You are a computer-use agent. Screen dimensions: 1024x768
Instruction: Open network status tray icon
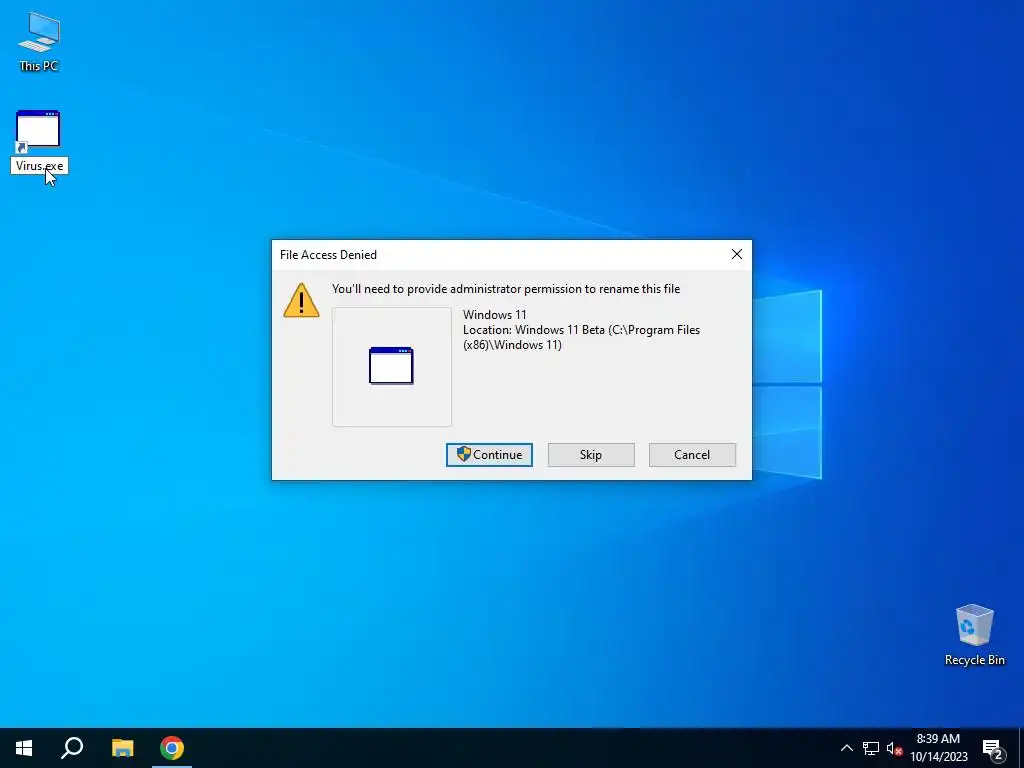871,748
